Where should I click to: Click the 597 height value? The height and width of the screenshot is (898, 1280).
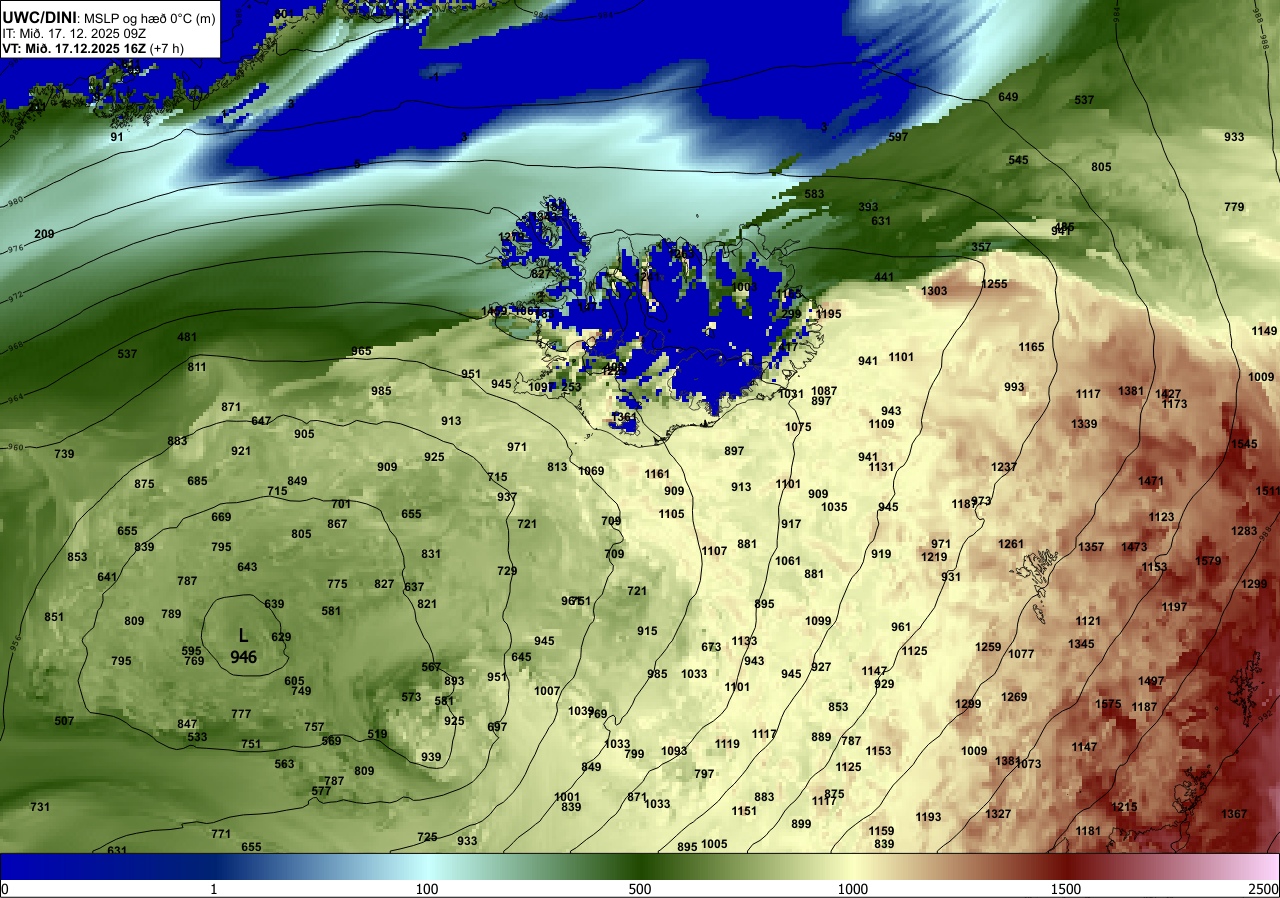(898, 137)
